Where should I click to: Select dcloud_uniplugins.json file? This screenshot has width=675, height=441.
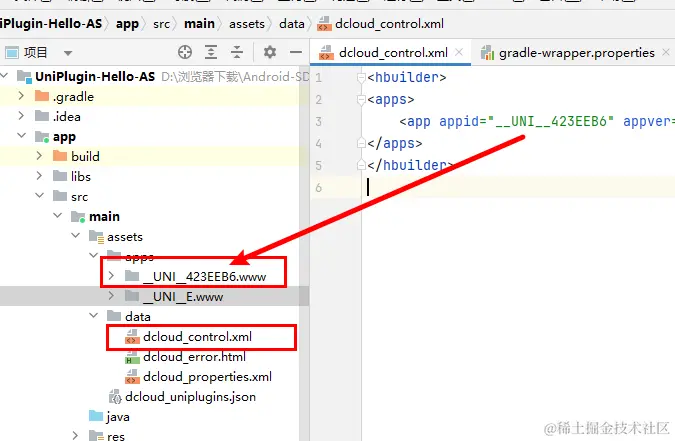click(183, 396)
